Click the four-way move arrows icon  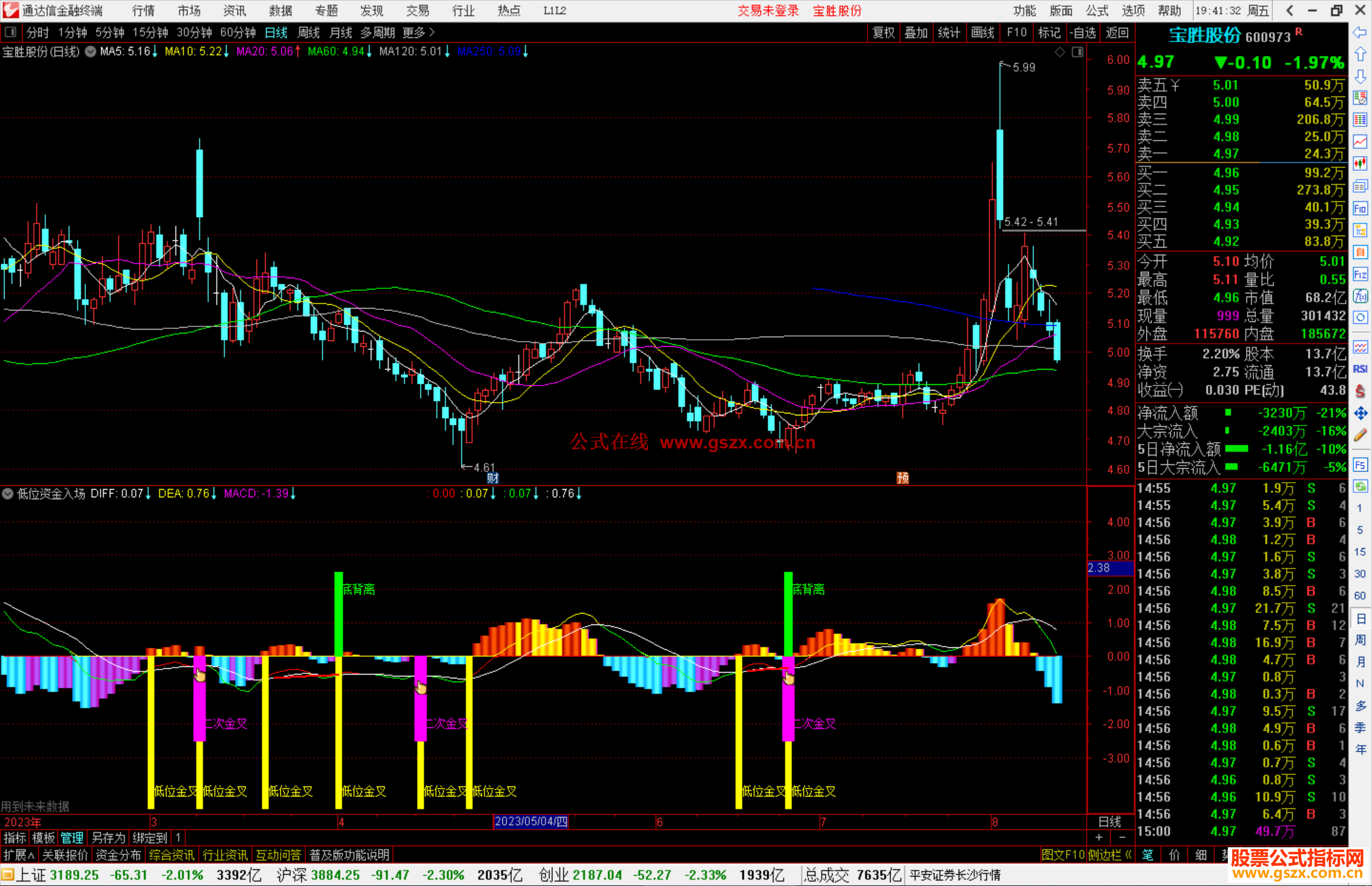[x=1360, y=413]
